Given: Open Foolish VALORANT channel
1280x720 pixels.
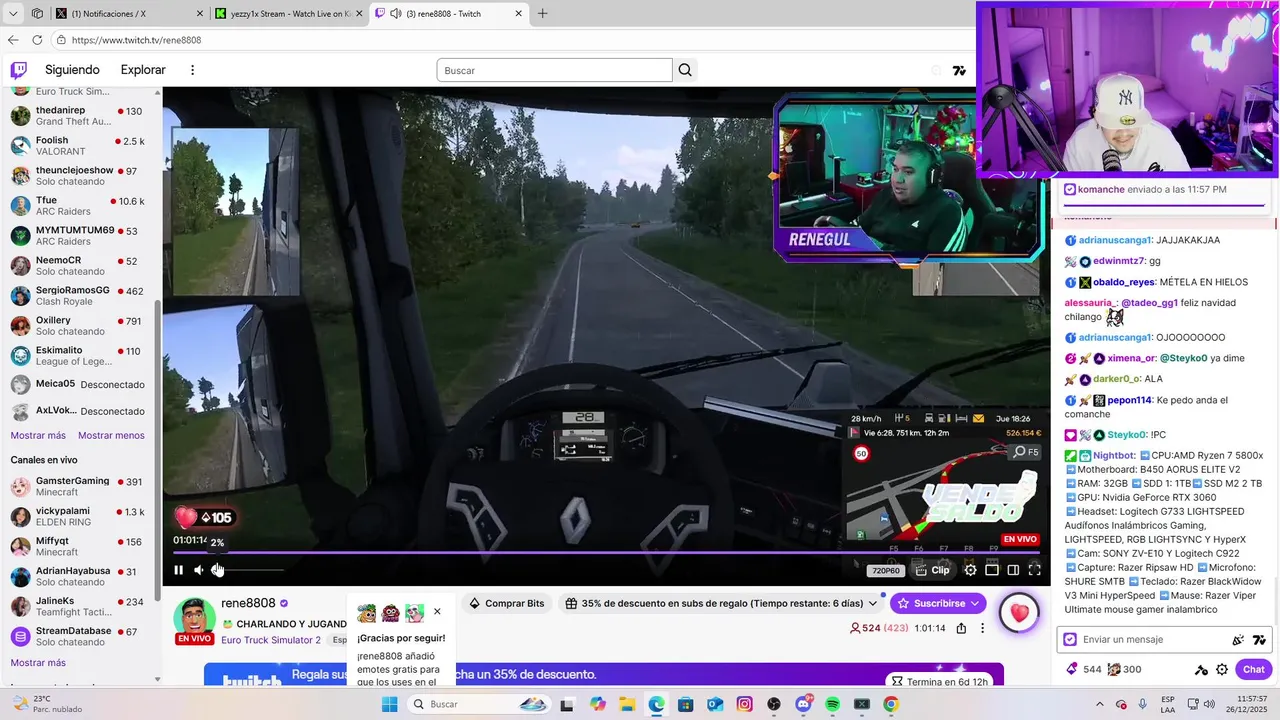Looking at the screenshot, I should tap(80, 146).
